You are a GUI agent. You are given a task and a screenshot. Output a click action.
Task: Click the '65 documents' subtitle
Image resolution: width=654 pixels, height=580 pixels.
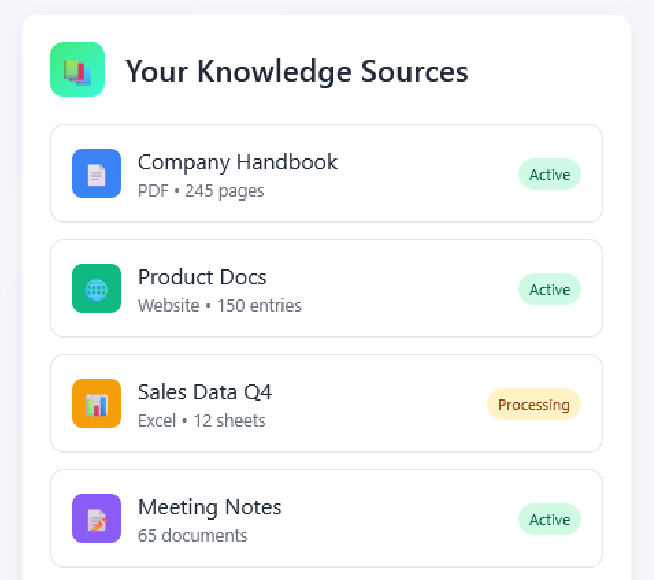tap(192, 535)
